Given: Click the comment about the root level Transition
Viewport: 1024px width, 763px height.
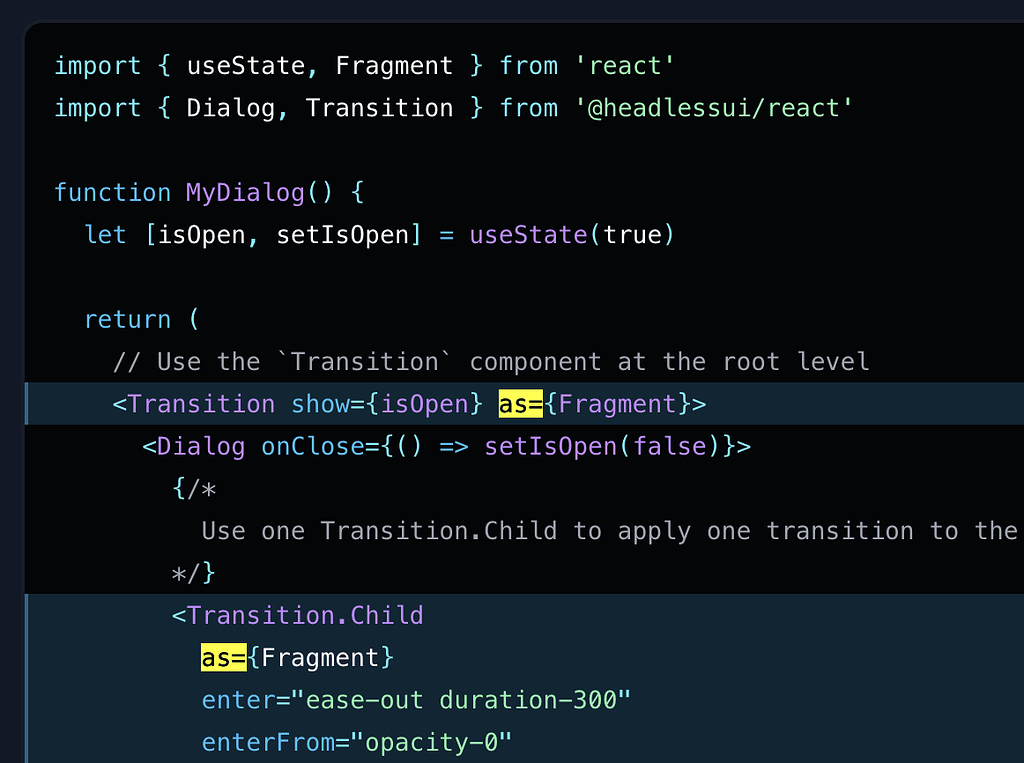Looking at the screenshot, I should pyautogui.click(x=491, y=361).
